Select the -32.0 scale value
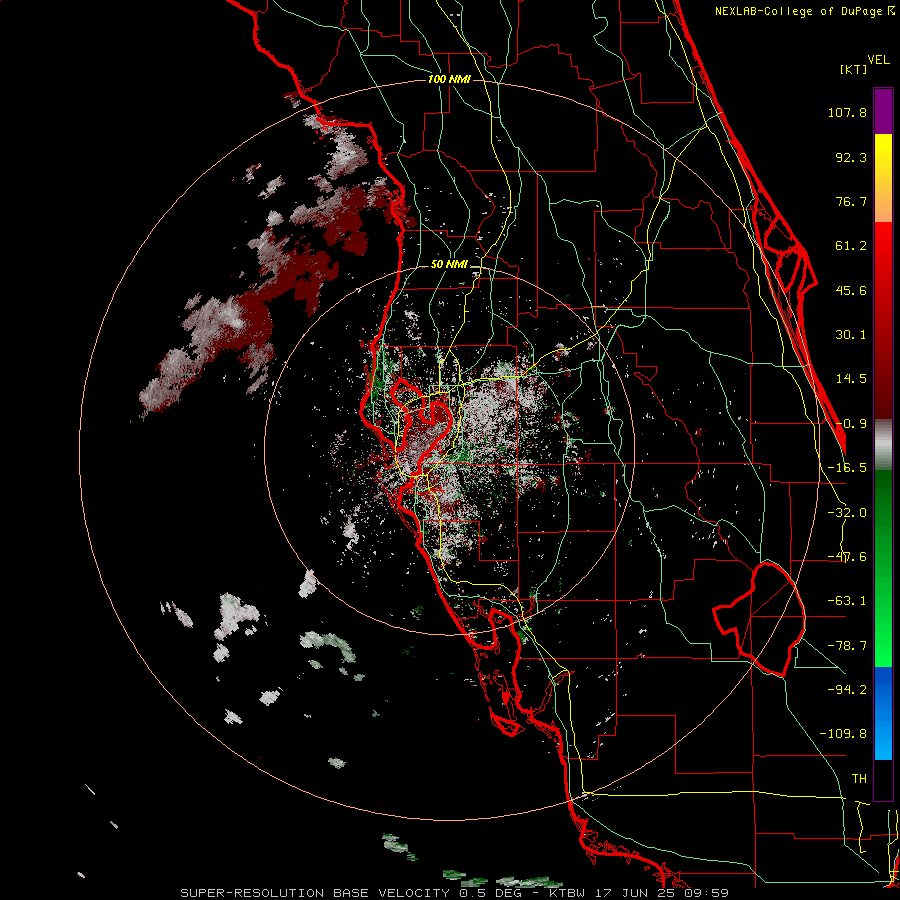This screenshot has width=900, height=900. coord(847,513)
